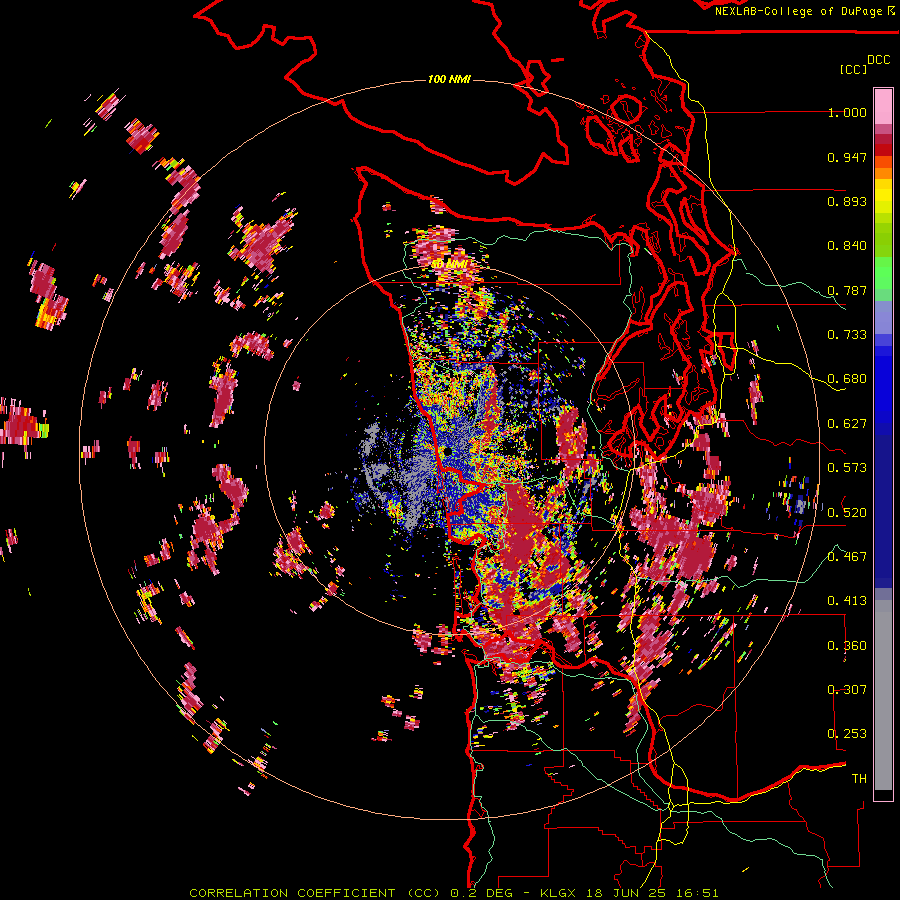Select the 1.000 scale value

click(x=847, y=112)
